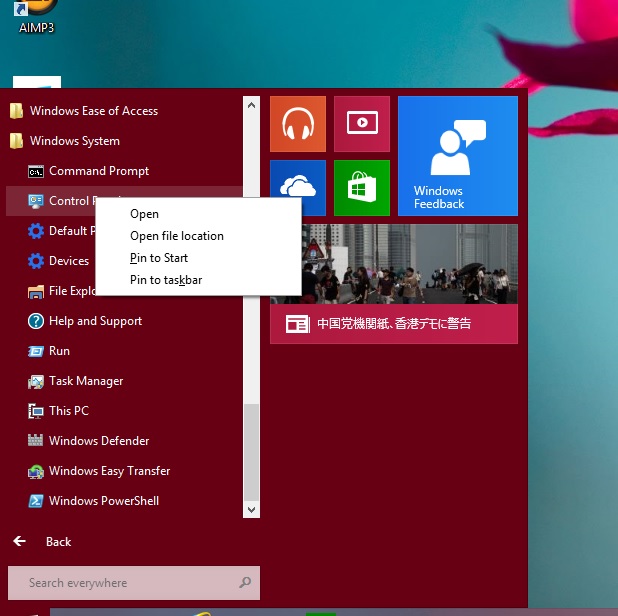Open Windows PowerShell entry

124,501
